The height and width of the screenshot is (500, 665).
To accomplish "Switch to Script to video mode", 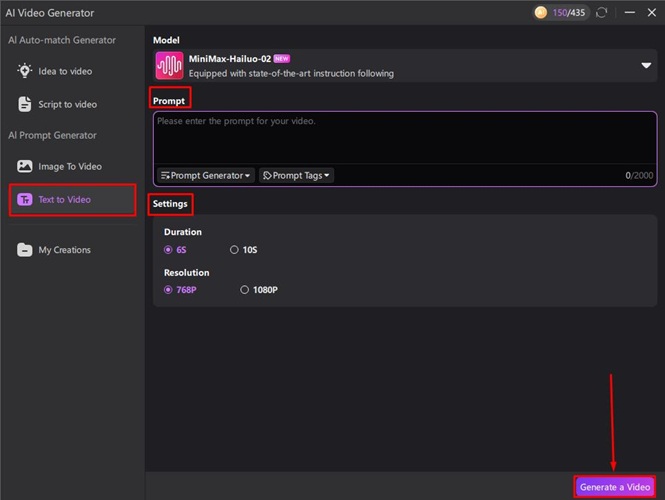I will point(67,104).
